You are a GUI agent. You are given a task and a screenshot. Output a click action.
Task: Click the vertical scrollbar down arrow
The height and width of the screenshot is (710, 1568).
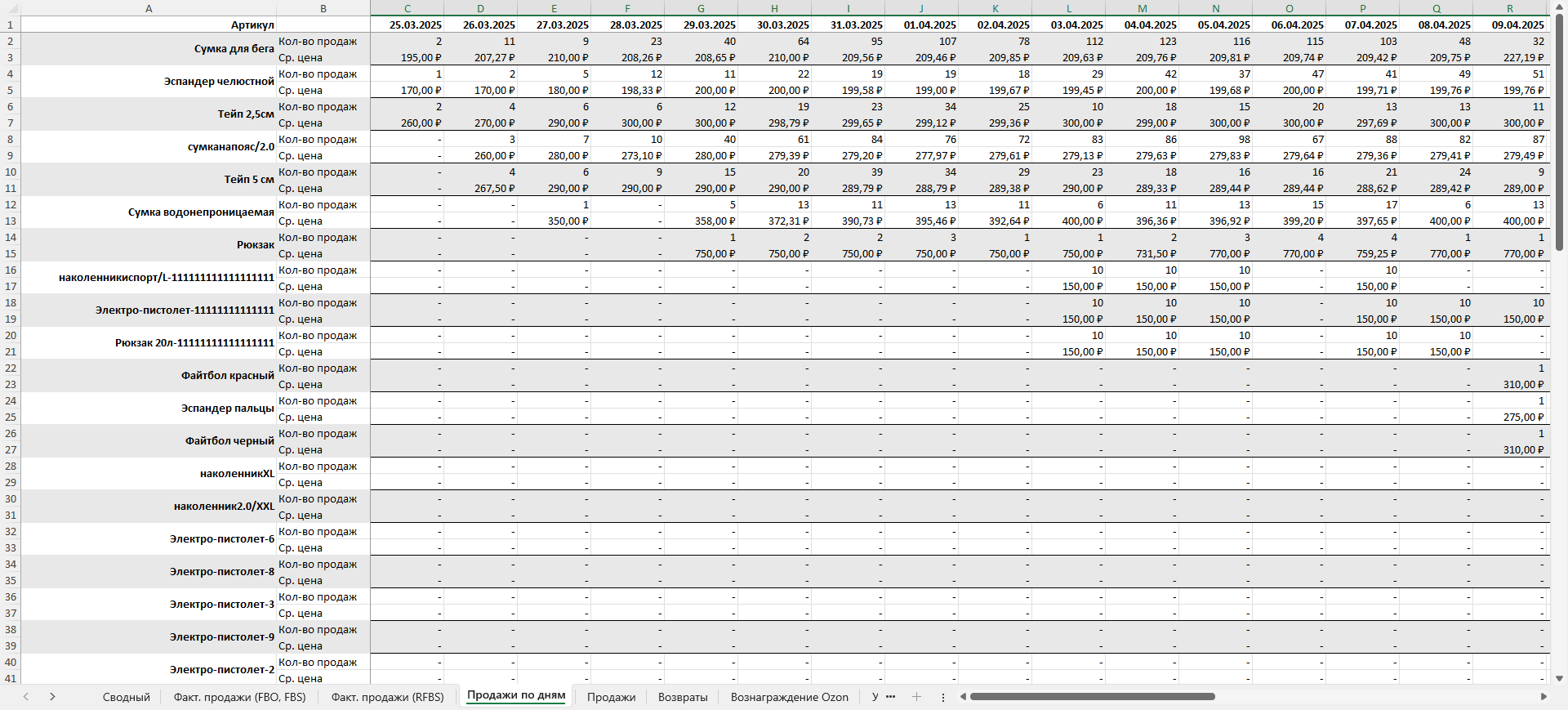coord(1559,678)
